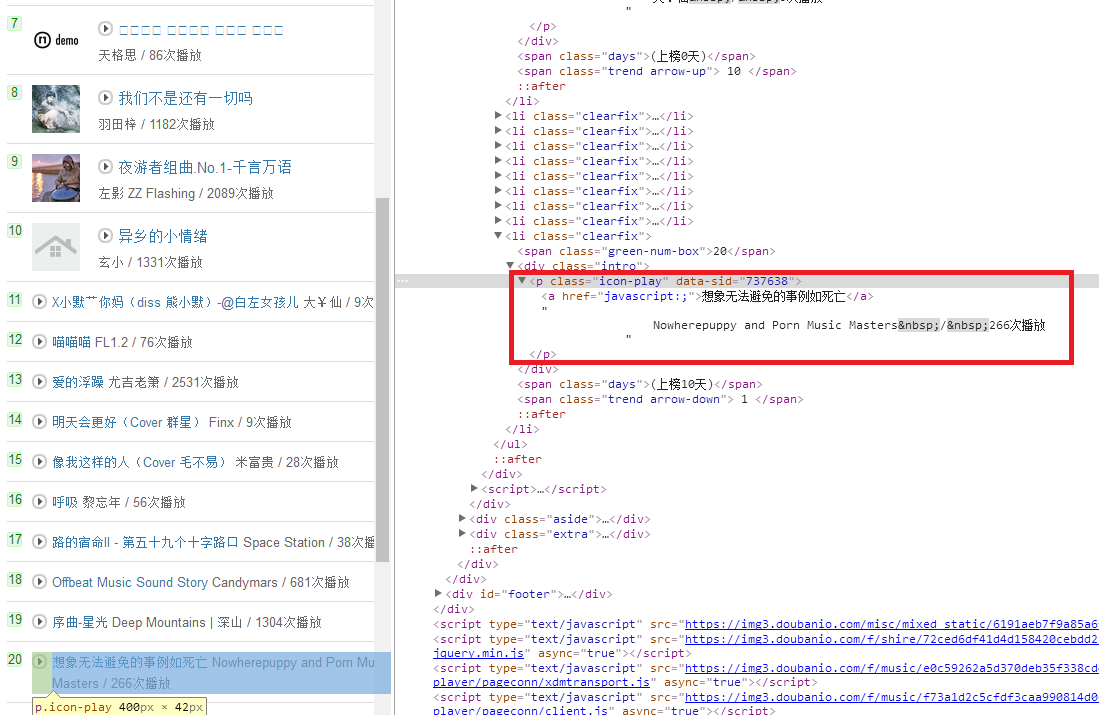Play the track "喵喵喵 FL1.2"

pyautogui.click(x=38, y=340)
